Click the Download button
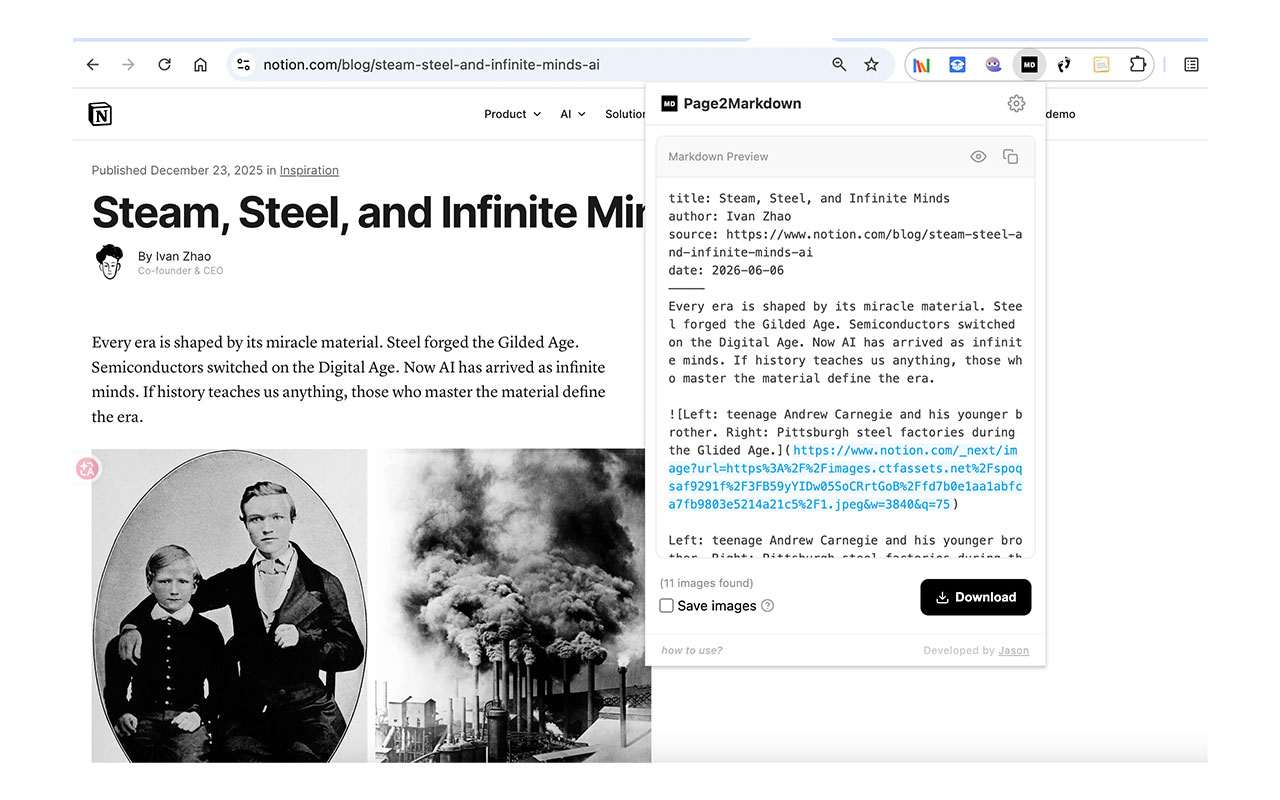 click(x=975, y=597)
